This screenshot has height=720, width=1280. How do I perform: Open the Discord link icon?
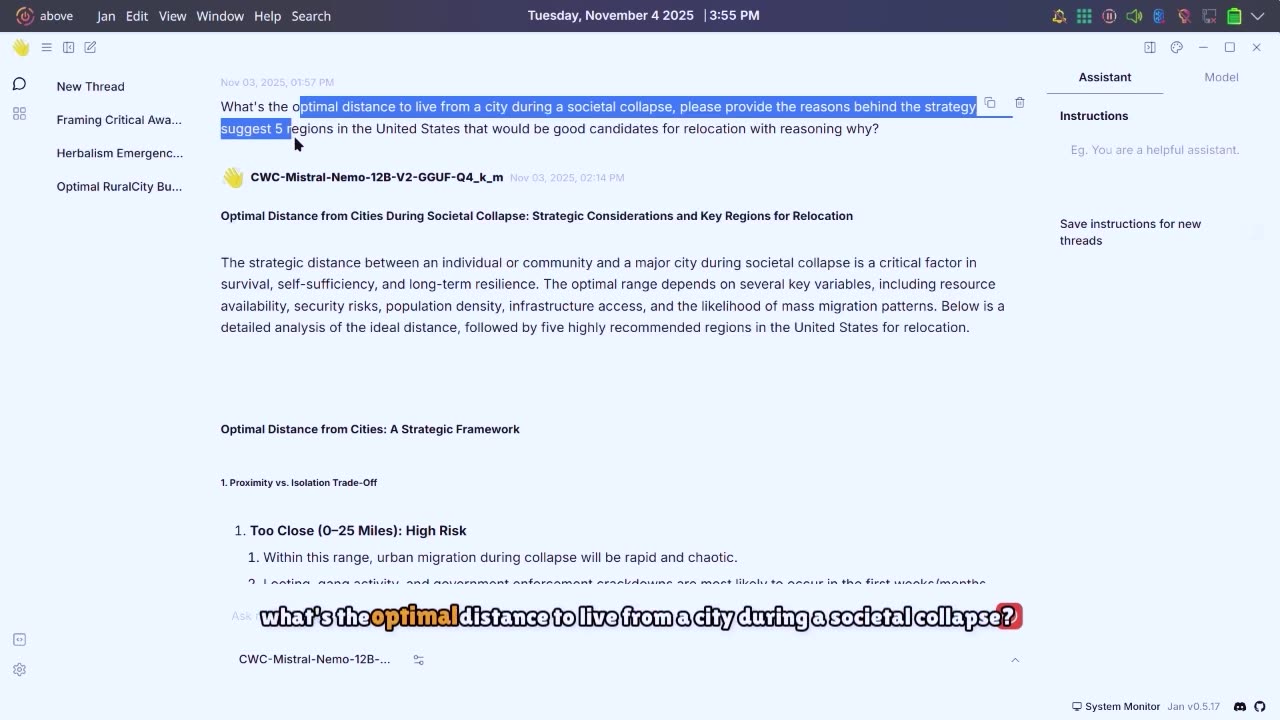coord(1240,706)
